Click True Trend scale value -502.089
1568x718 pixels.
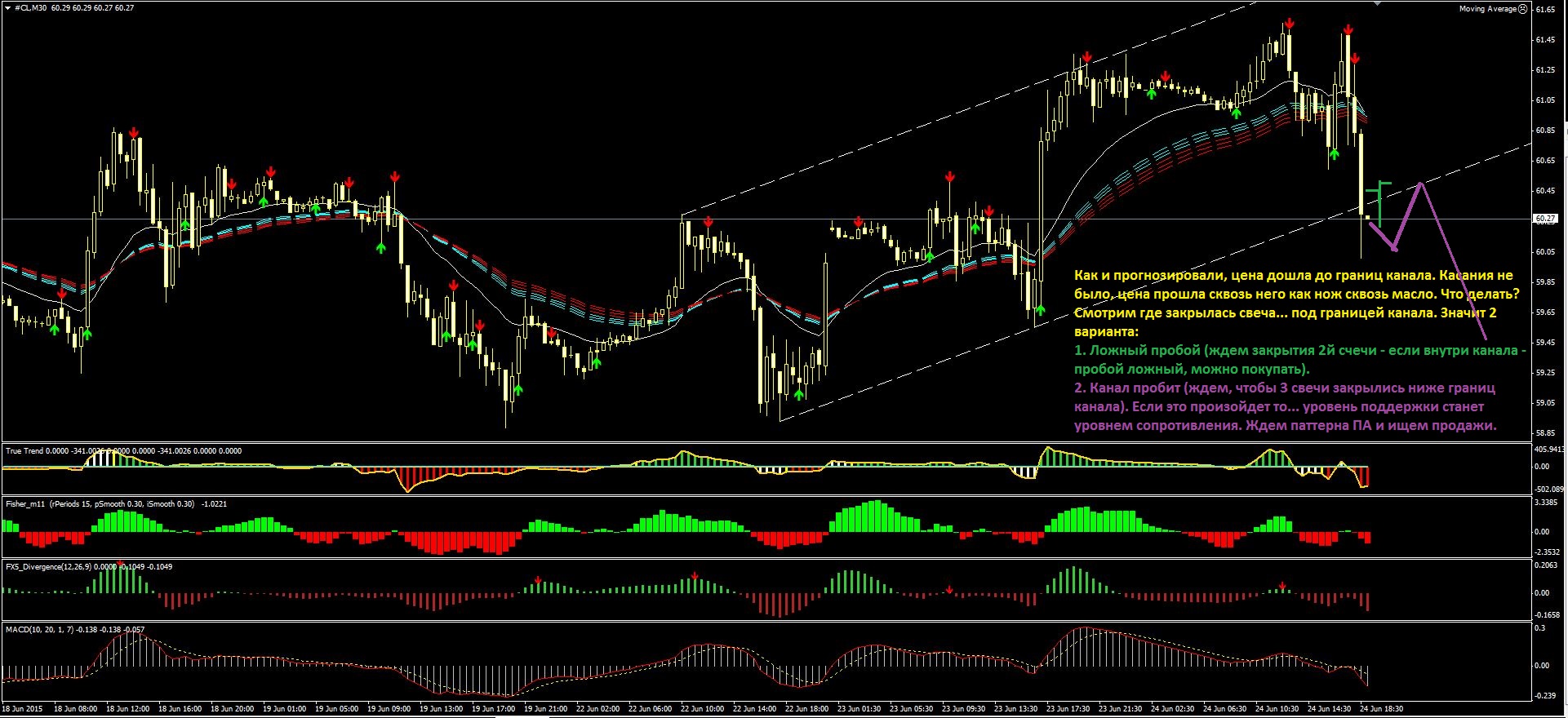click(1549, 489)
